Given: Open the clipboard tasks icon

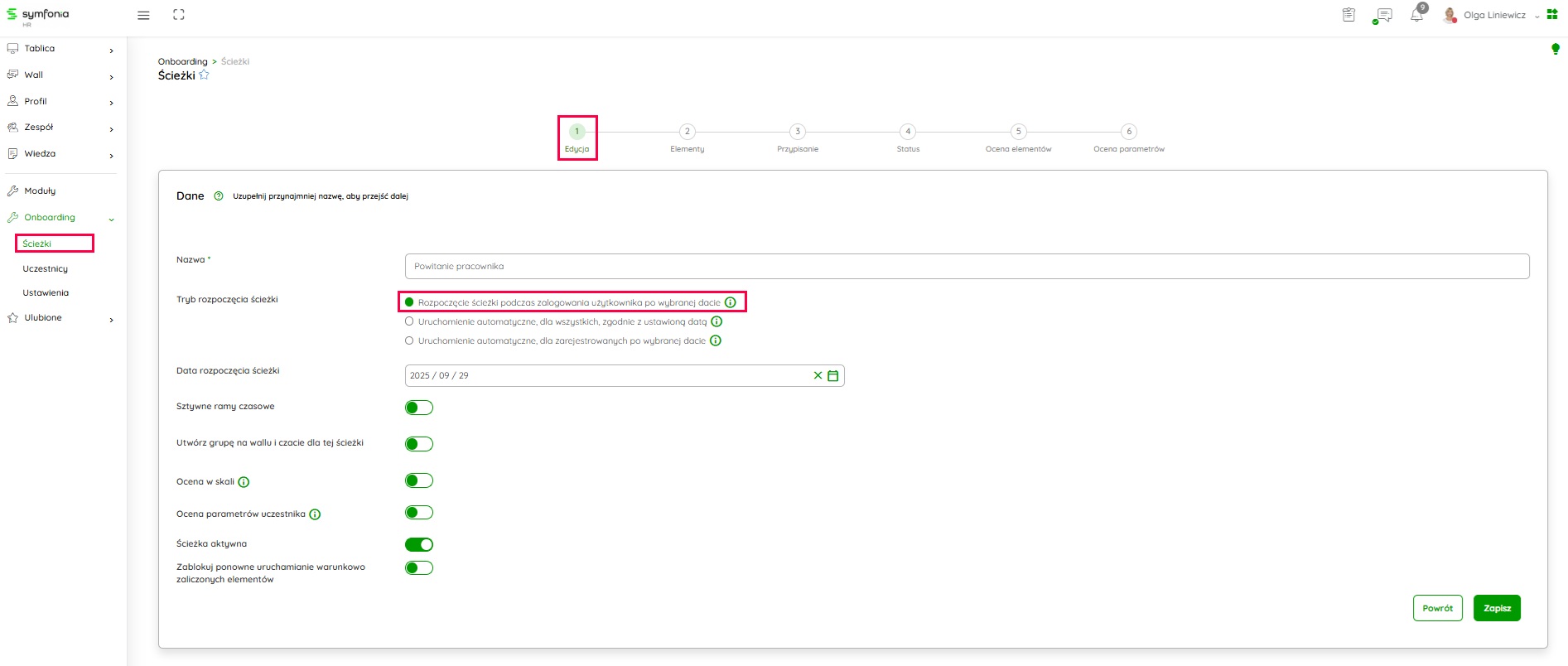Looking at the screenshot, I should click(1348, 15).
